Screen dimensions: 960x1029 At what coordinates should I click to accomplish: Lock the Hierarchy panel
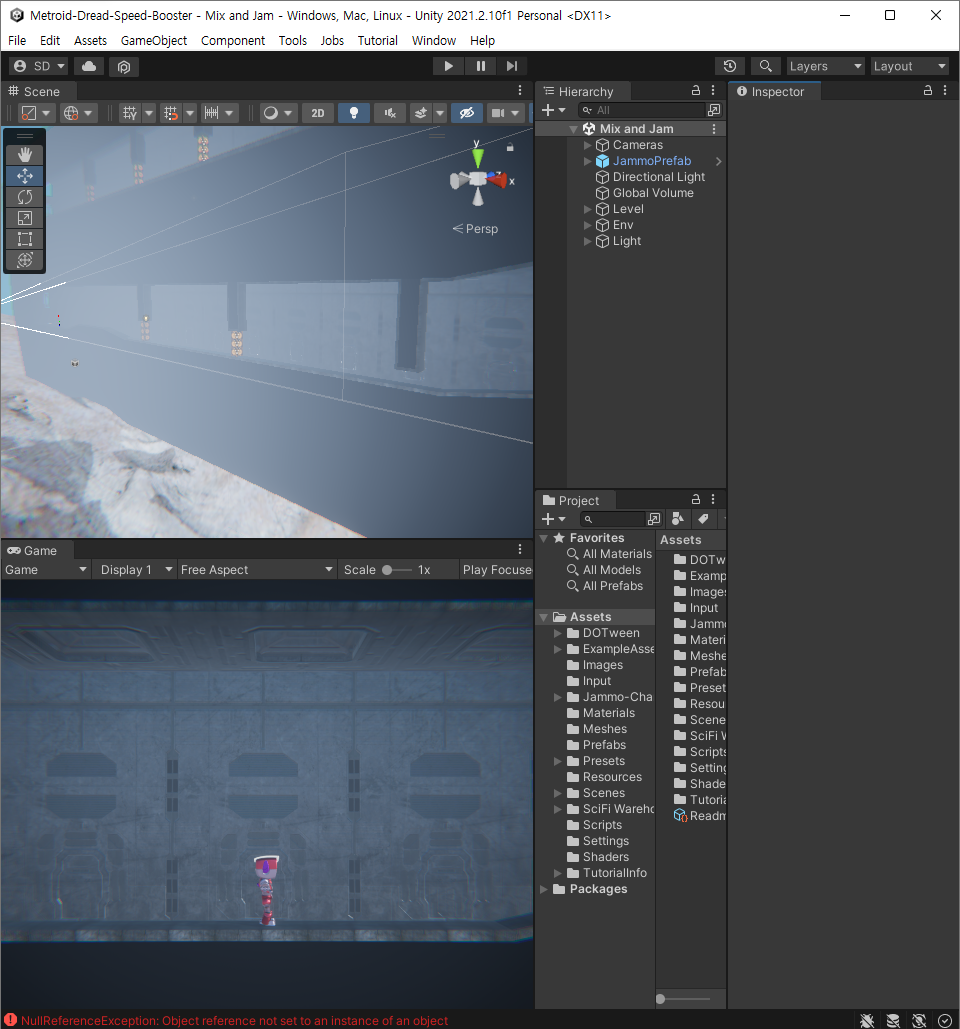point(696,91)
